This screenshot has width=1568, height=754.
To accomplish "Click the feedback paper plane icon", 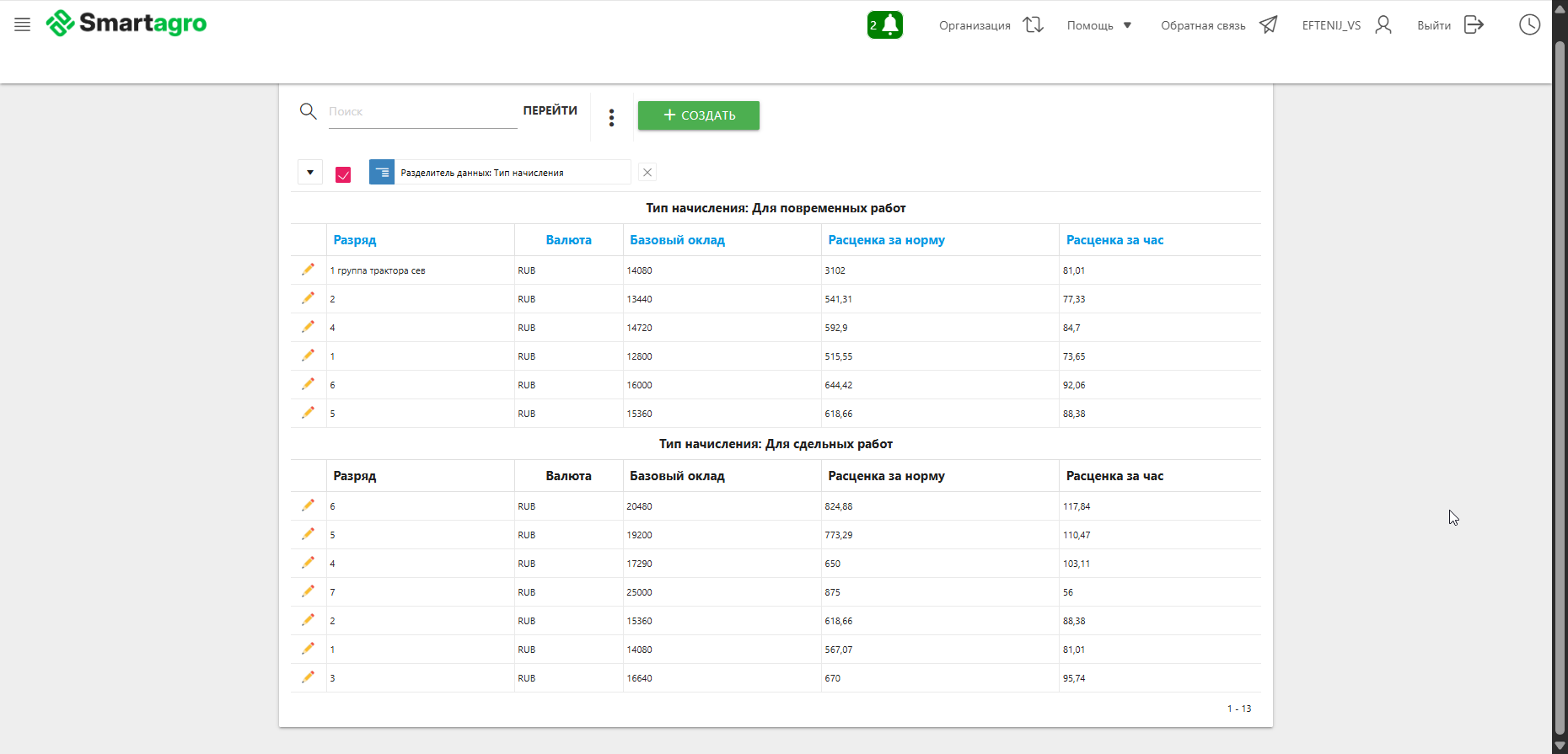I will [1268, 24].
